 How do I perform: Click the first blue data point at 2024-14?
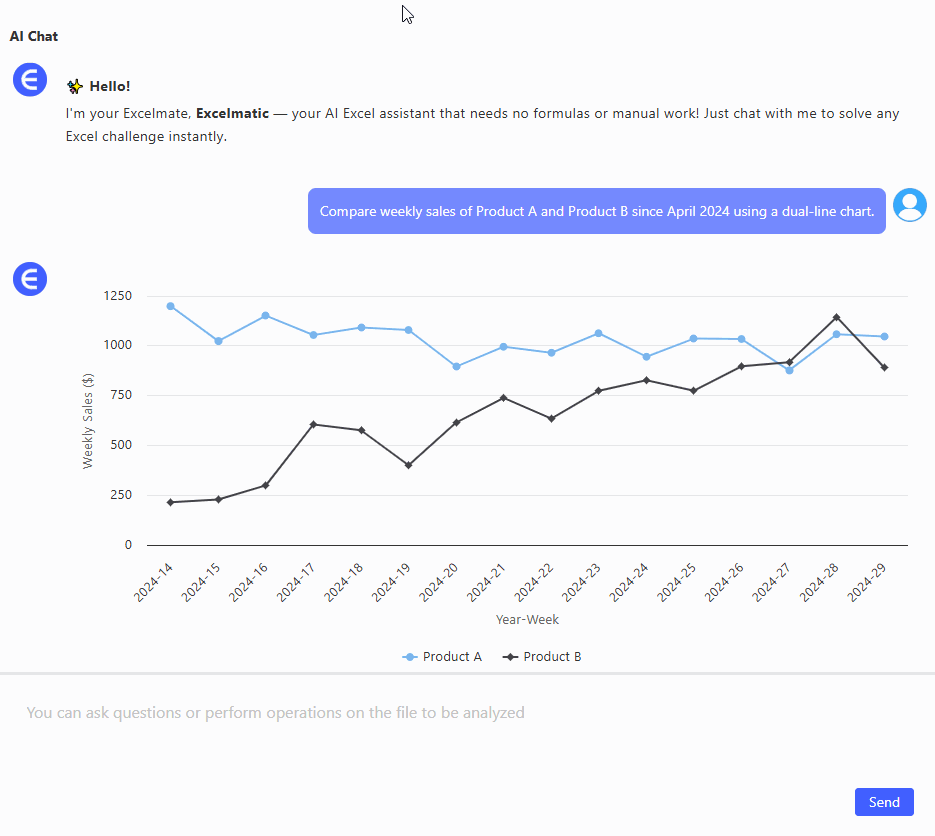pos(170,306)
